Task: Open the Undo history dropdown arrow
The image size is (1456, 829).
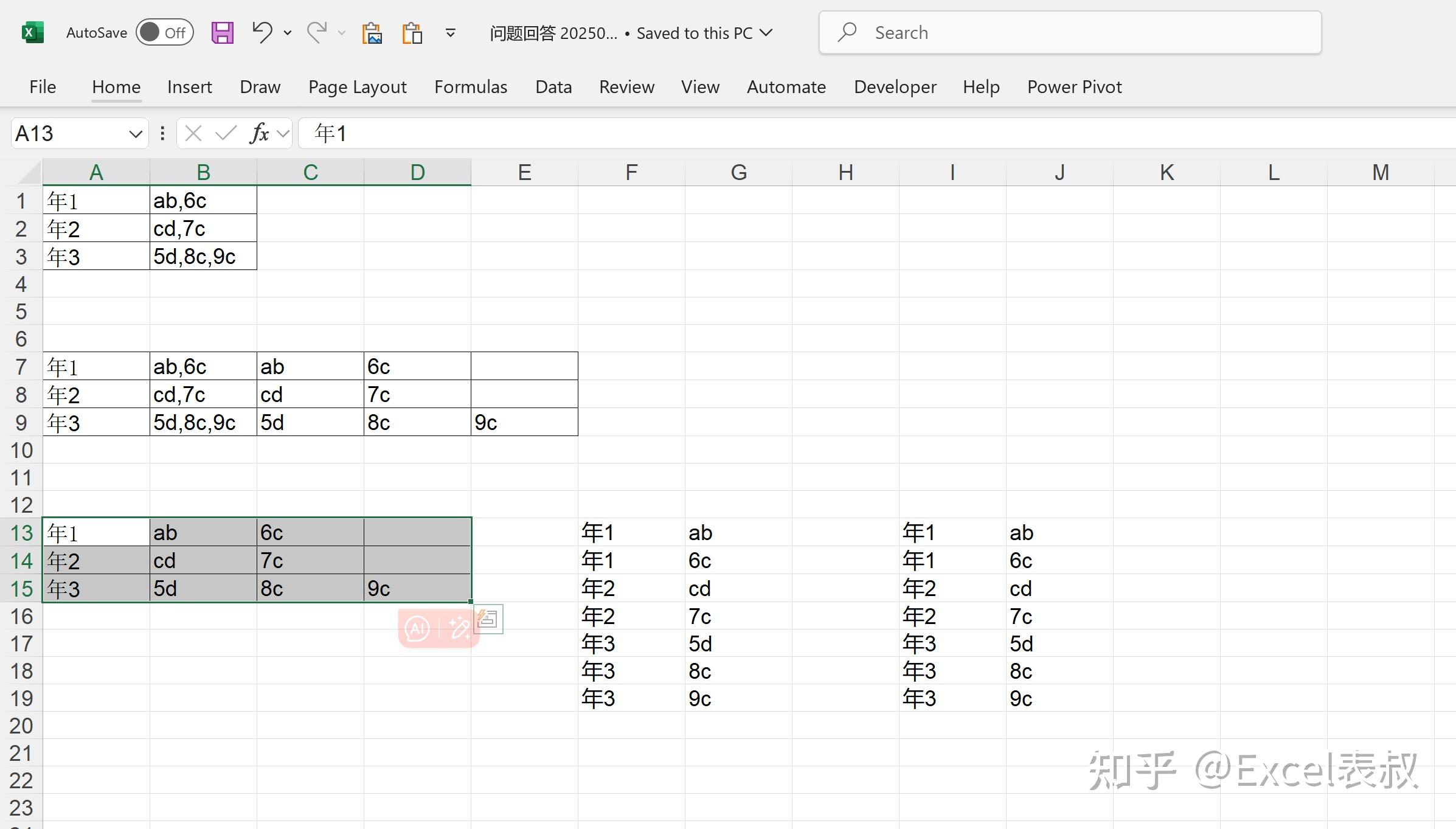Action: [288, 33]
